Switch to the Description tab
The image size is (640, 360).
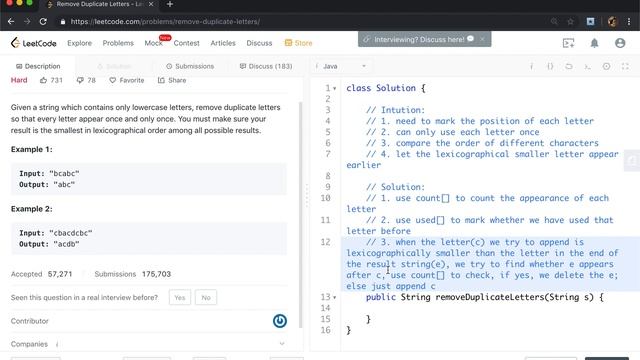(x=38, y=66)
